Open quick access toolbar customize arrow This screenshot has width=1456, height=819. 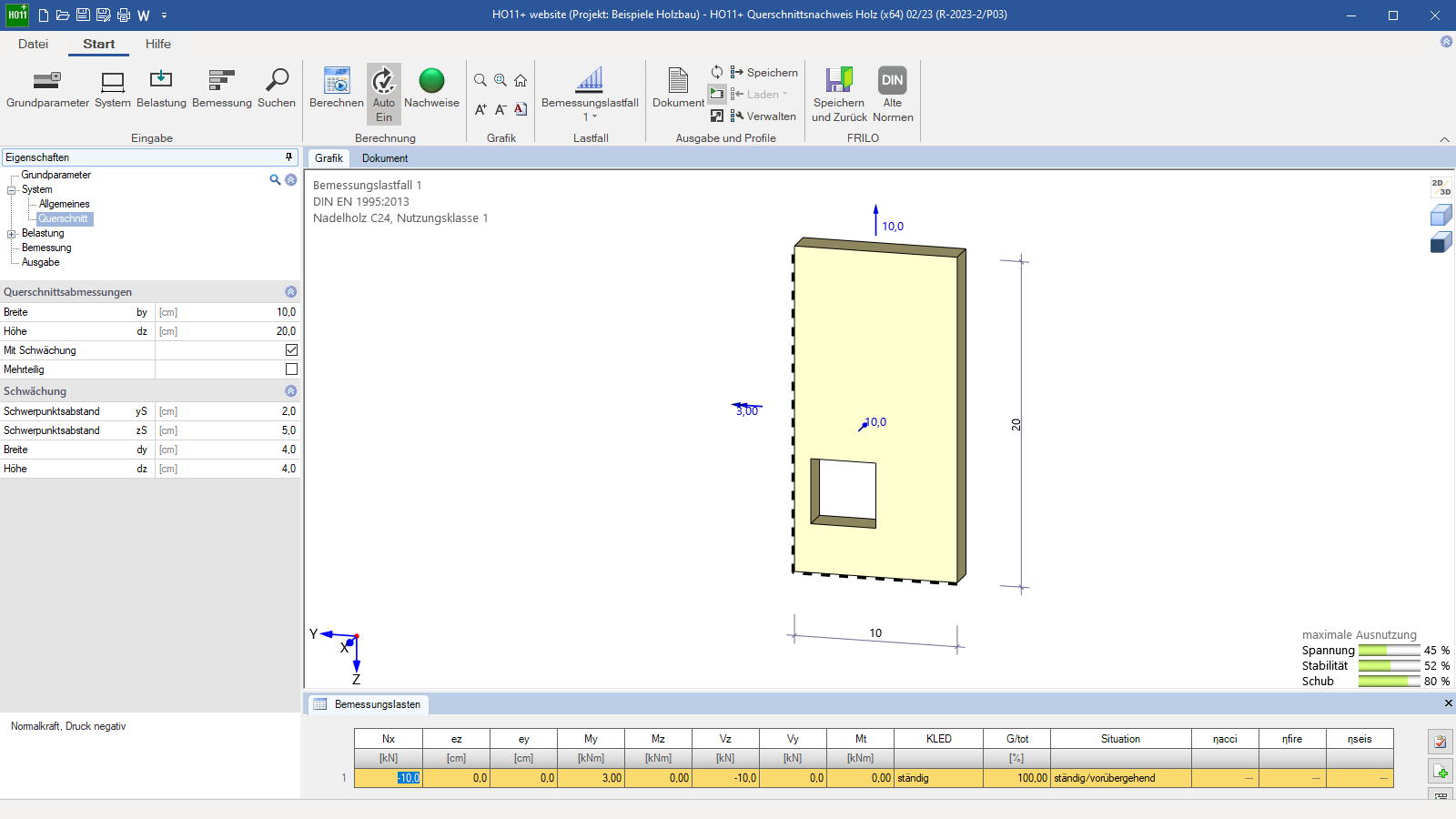165,15
